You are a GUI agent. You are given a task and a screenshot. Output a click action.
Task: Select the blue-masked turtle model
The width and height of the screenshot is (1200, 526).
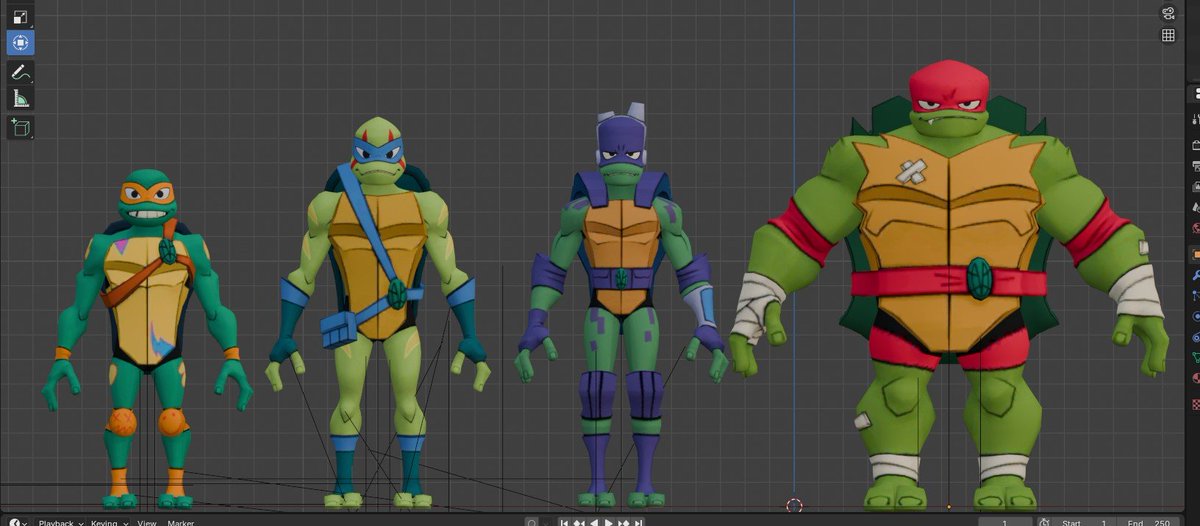(377, 312)
